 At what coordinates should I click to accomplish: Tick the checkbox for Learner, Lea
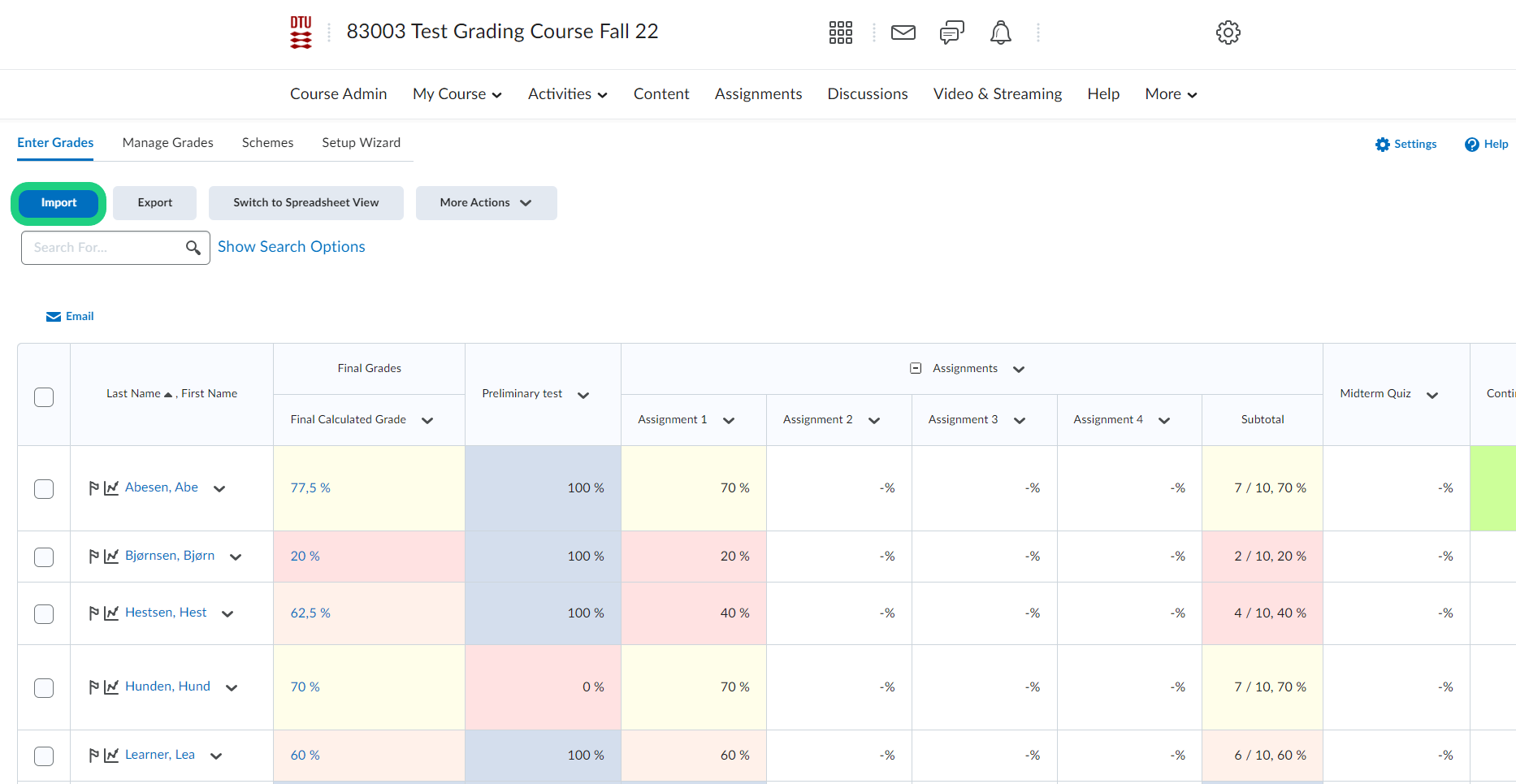click(44, 756)
